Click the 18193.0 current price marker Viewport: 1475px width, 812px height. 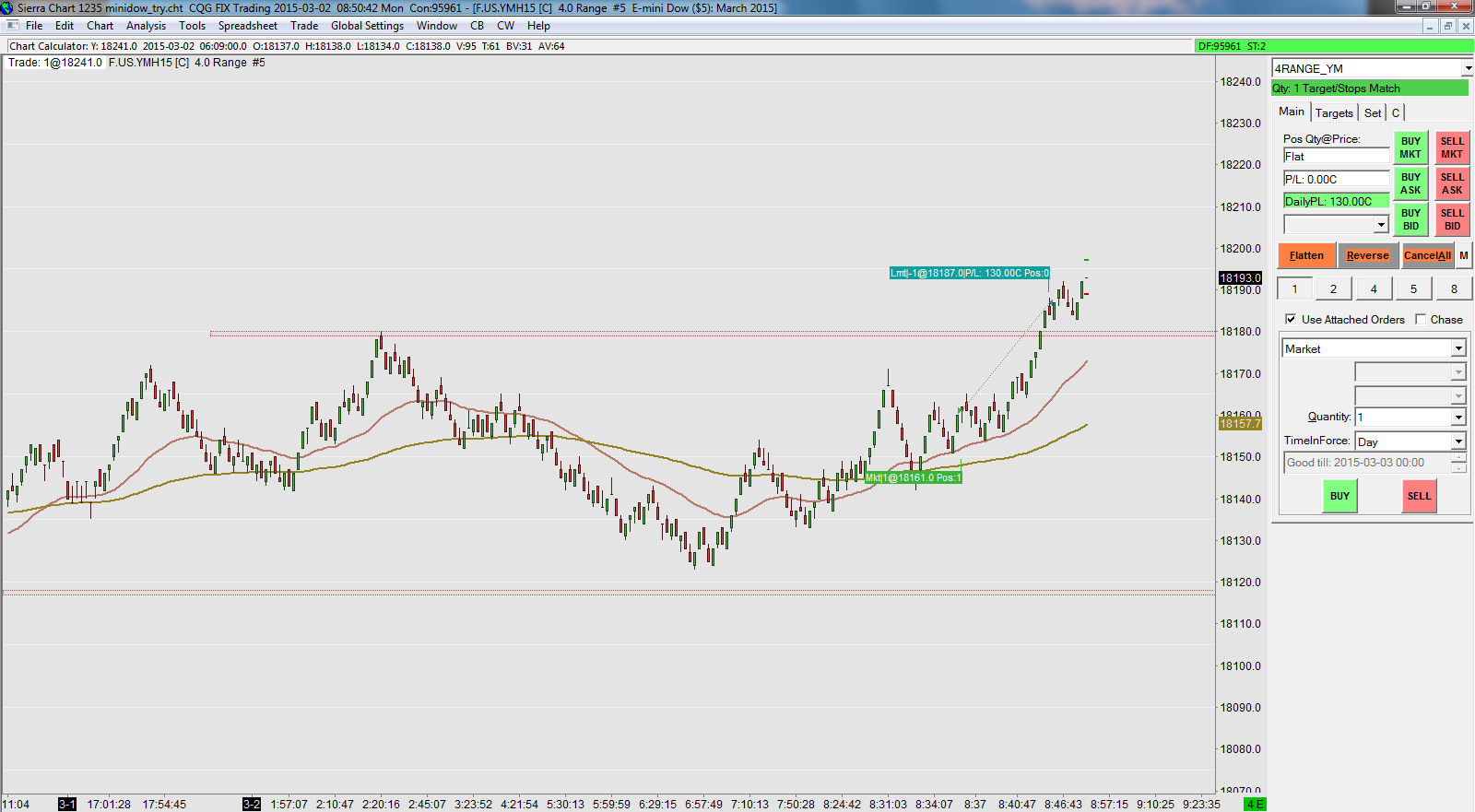point(1240,277)
